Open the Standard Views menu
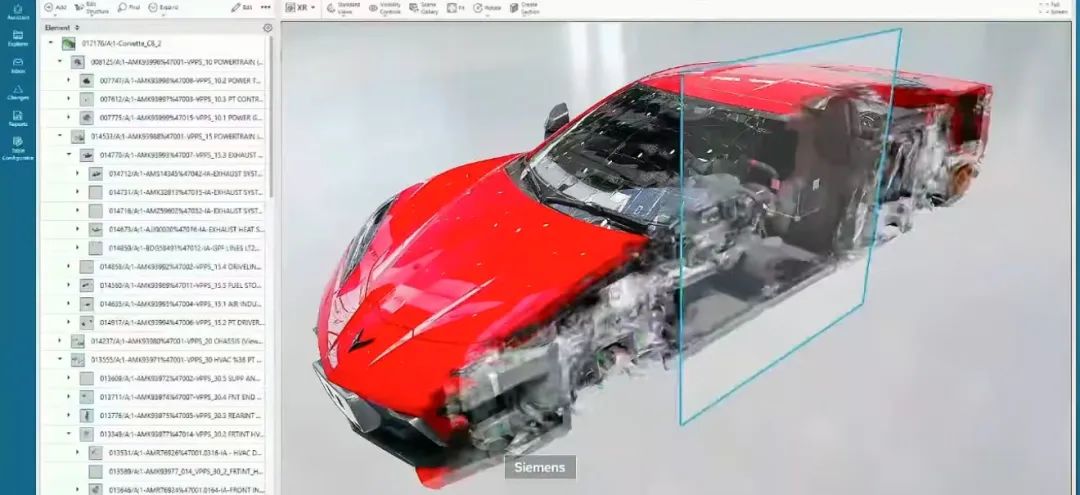Screen dimensions: 1080x495 click(x=341, y=7)
